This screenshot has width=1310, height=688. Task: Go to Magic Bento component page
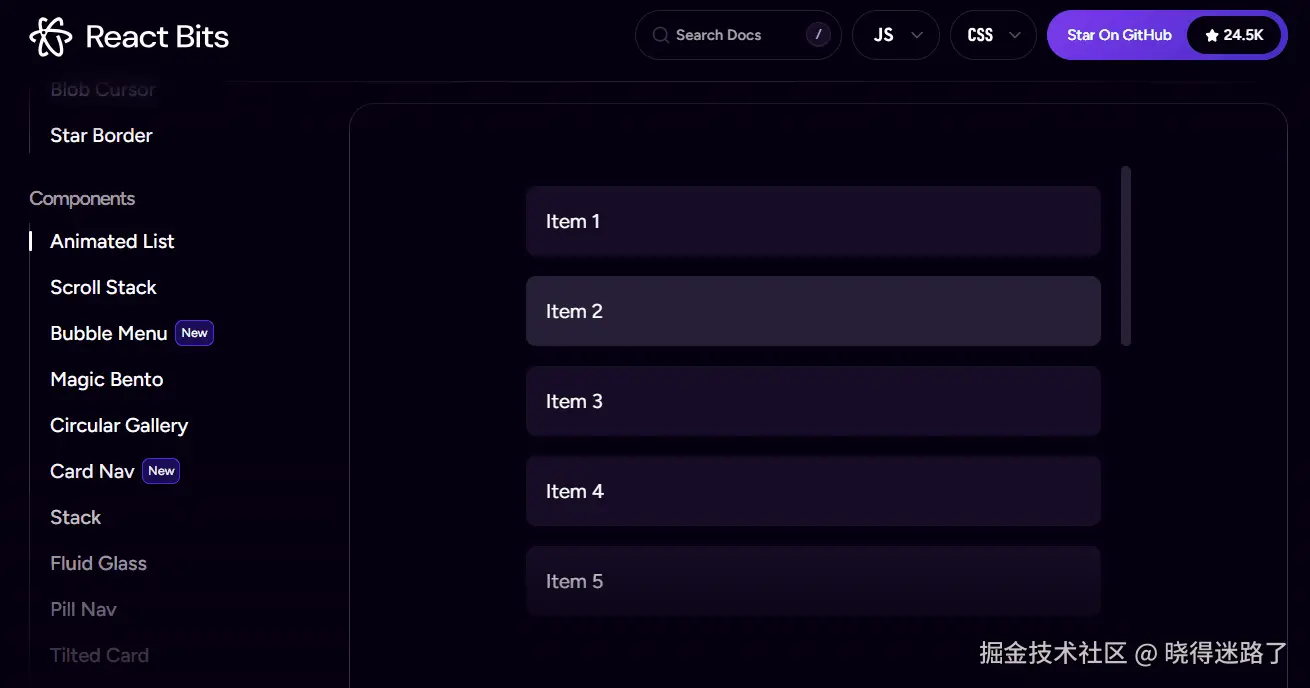pyautogui.click(x=106, y=379)
